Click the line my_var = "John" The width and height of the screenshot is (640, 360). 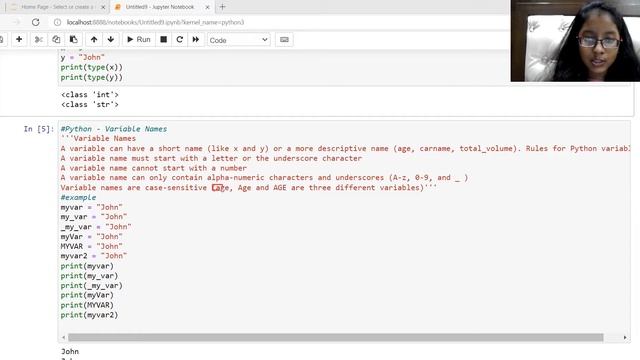pos(94,217)
